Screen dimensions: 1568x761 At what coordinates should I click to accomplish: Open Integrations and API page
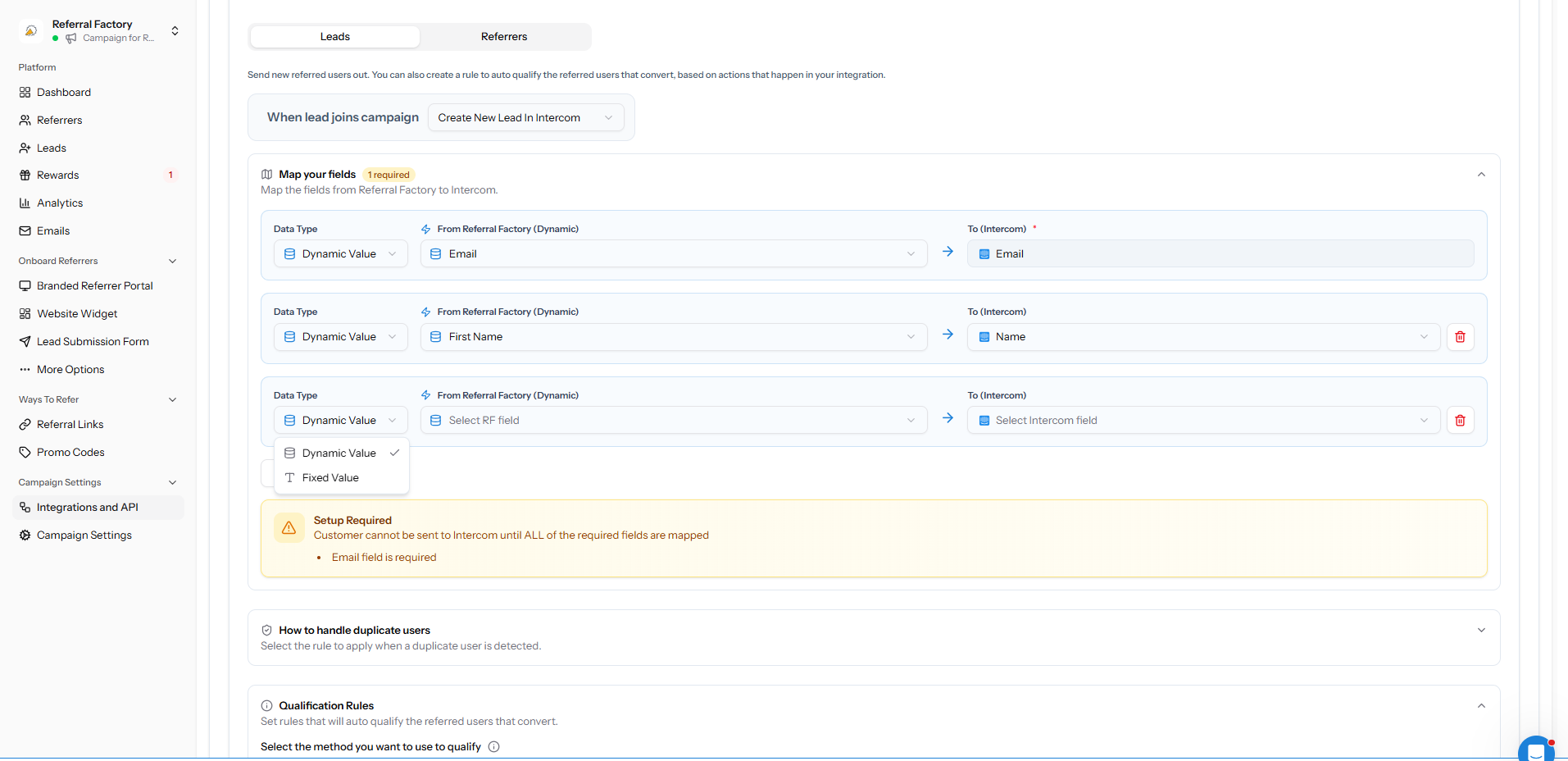click(98, 508)
